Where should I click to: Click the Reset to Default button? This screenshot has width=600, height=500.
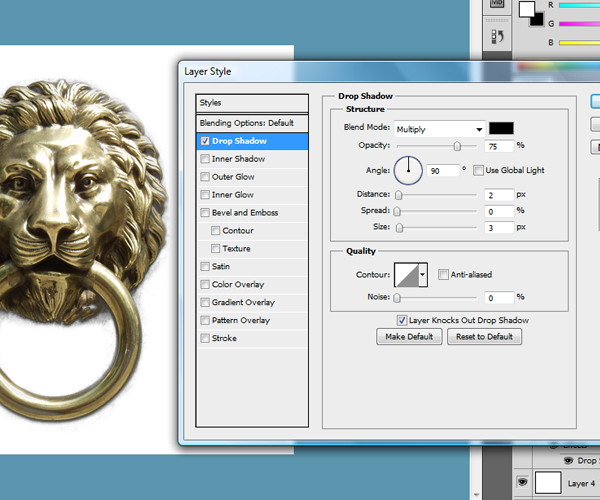point(484,337)
